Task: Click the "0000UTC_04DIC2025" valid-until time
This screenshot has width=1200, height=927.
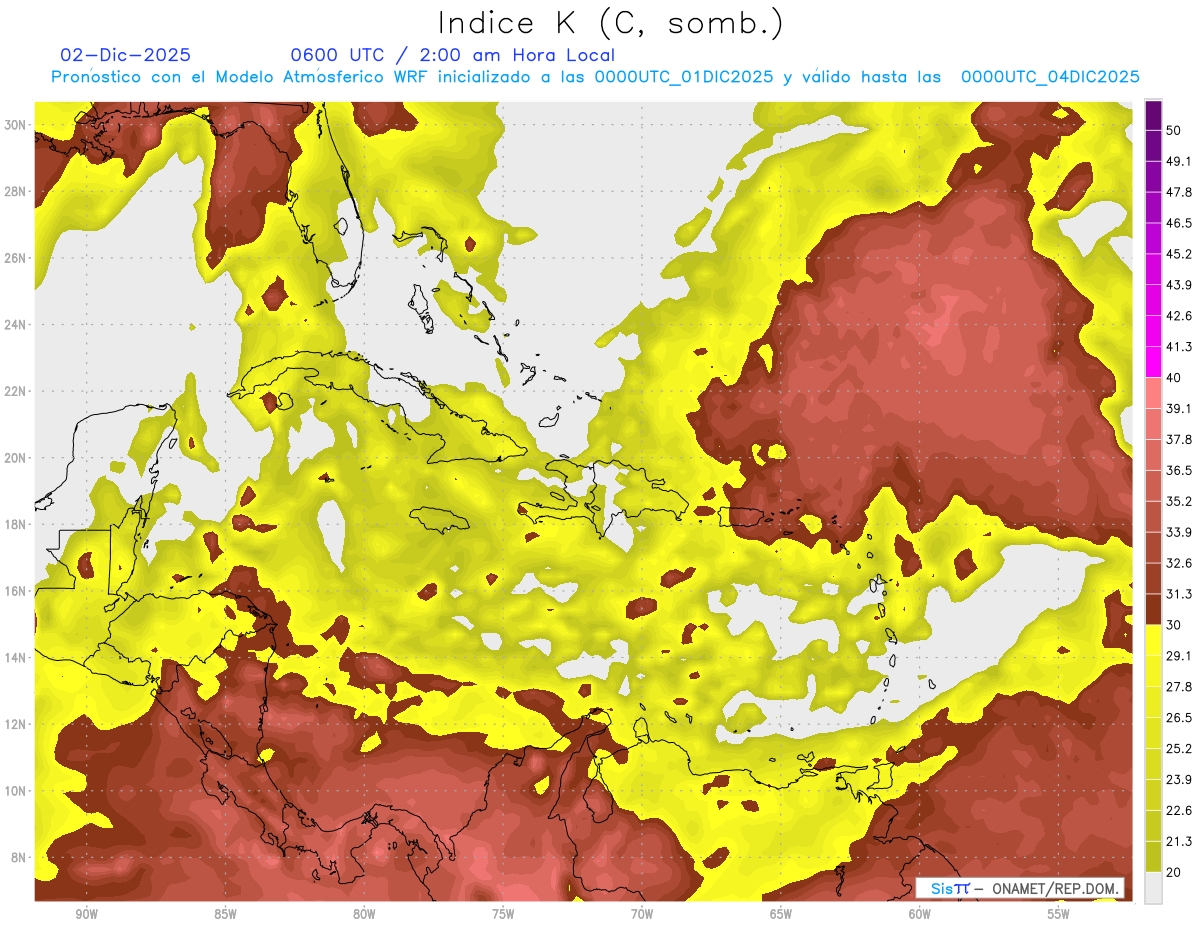Action: (1050, 77)
